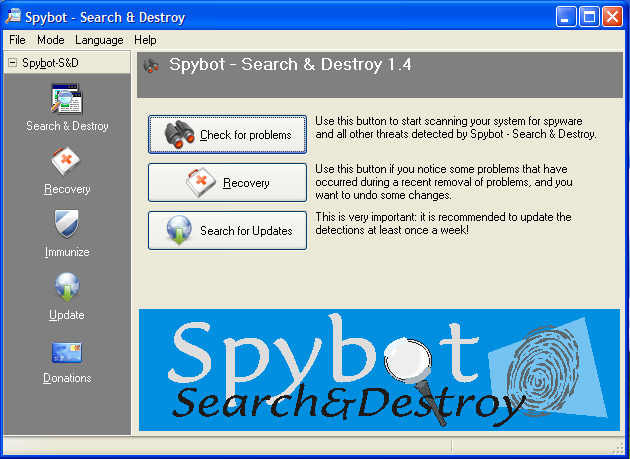
Task: Select the Spybot-S&D header in the sidebar
Action: click(x=67, y=63)
